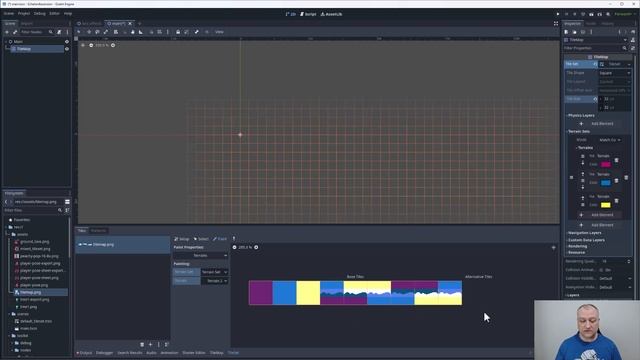Zoom out the tile atlas view
This screenshot has width=640, height=360.
[234, 247]
